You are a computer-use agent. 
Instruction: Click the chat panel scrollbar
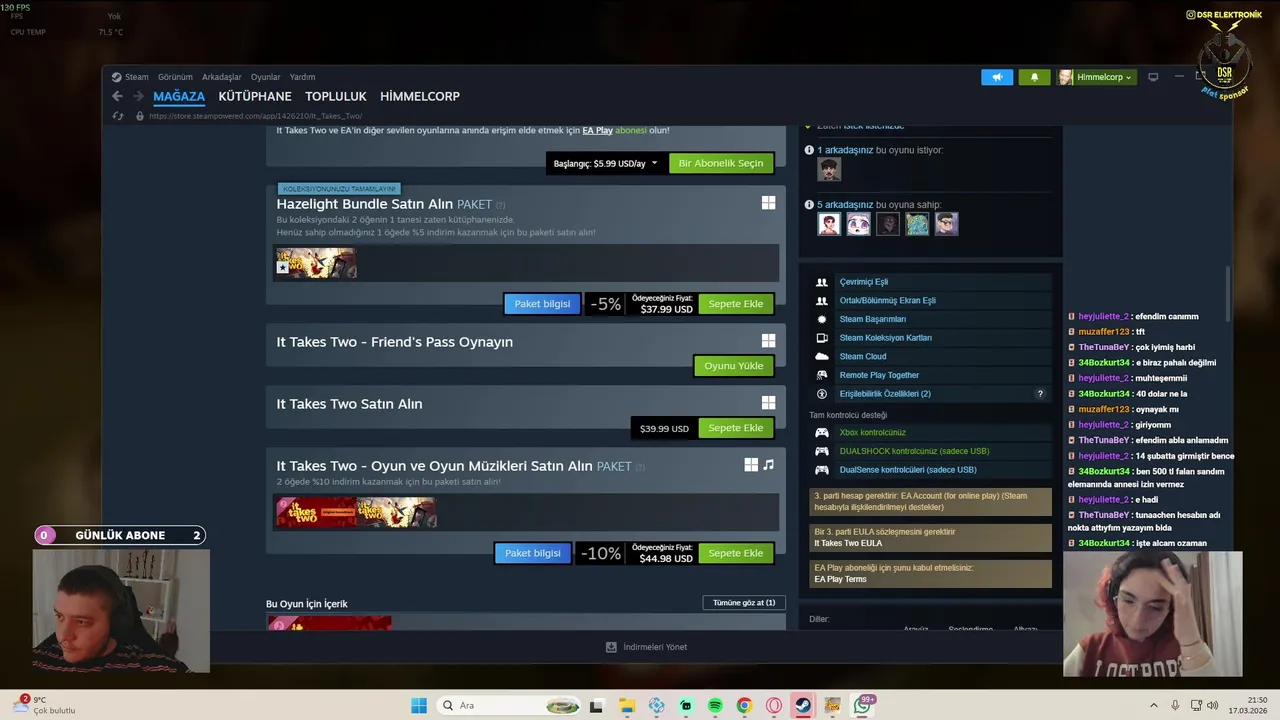coord(1229,295)
